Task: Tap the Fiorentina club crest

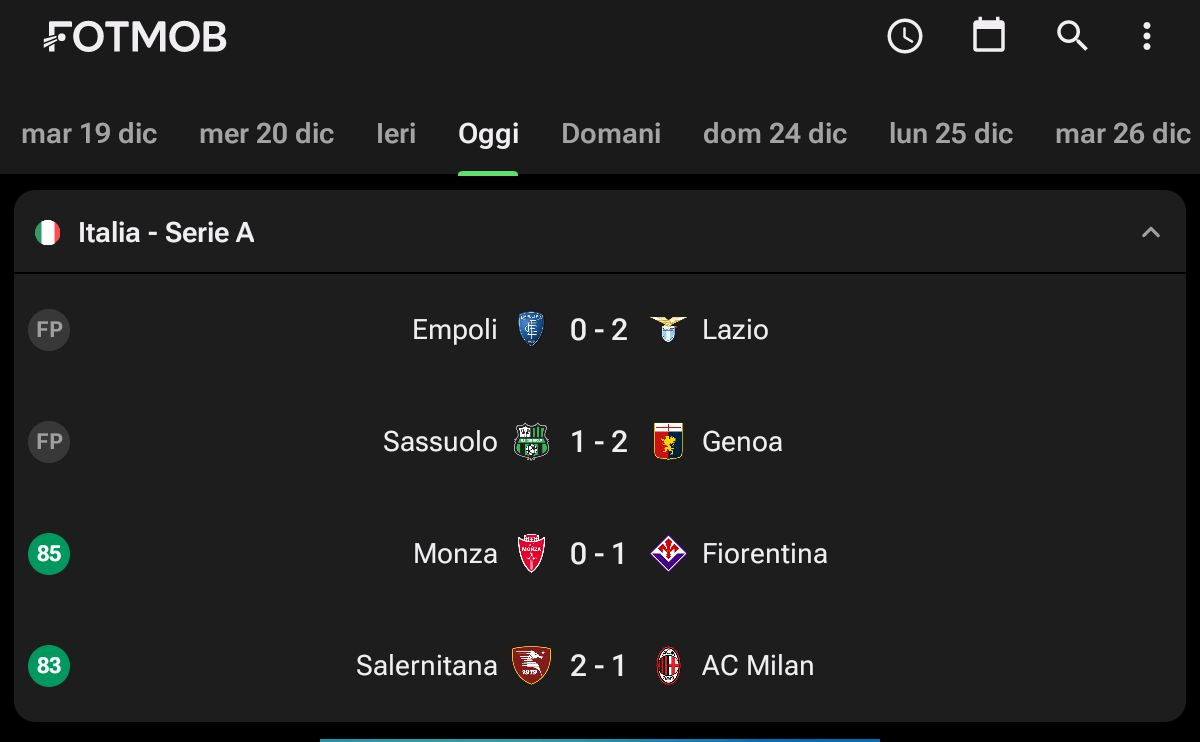Action: pos(668,553)
